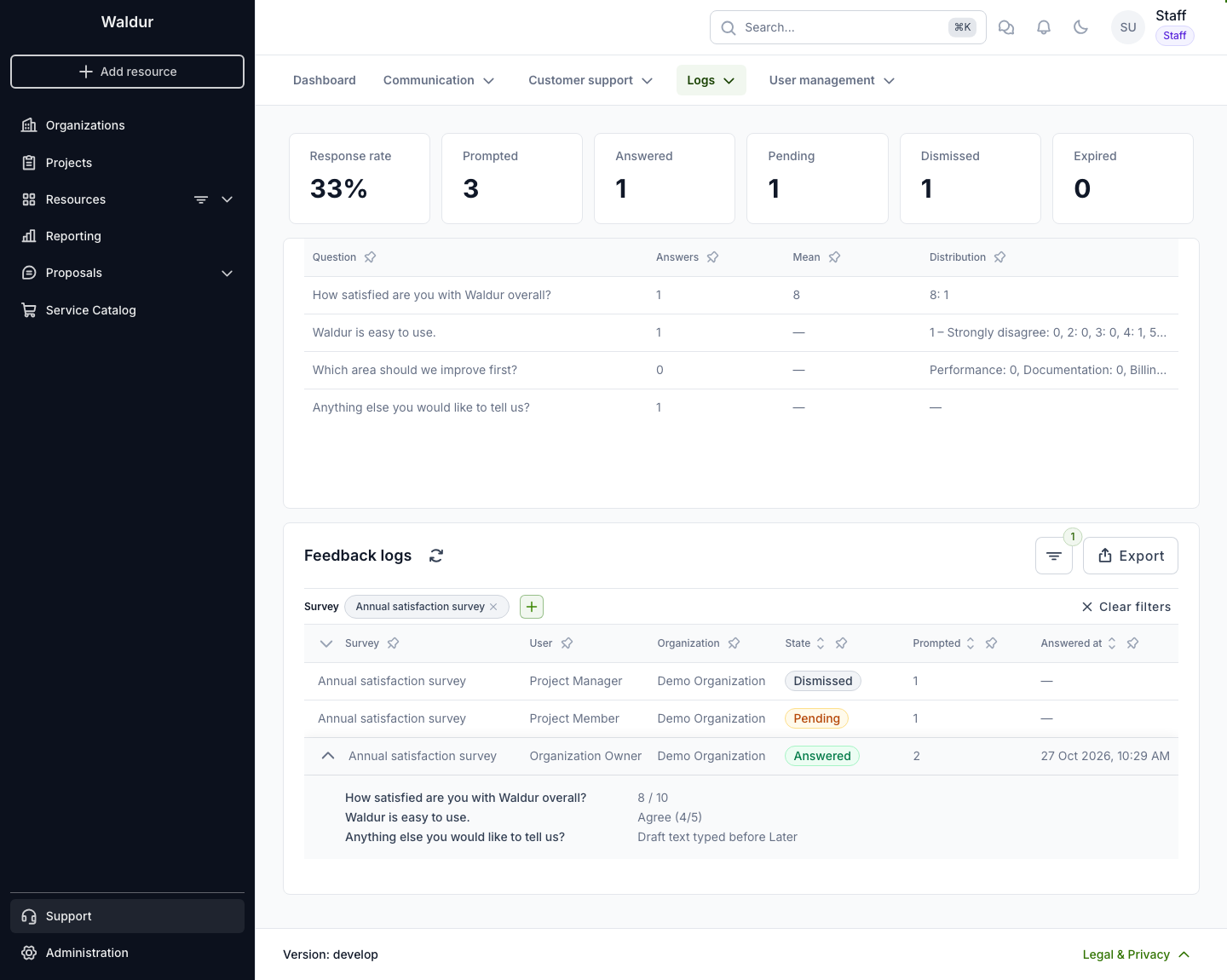
Task: Sort by the Prompted column arrows
Action: [x=970, y=643]
